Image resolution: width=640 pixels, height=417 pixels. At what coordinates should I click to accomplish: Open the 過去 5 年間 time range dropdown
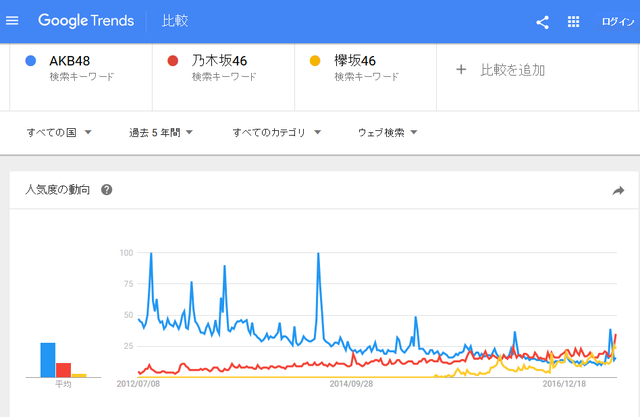(161, 133)
